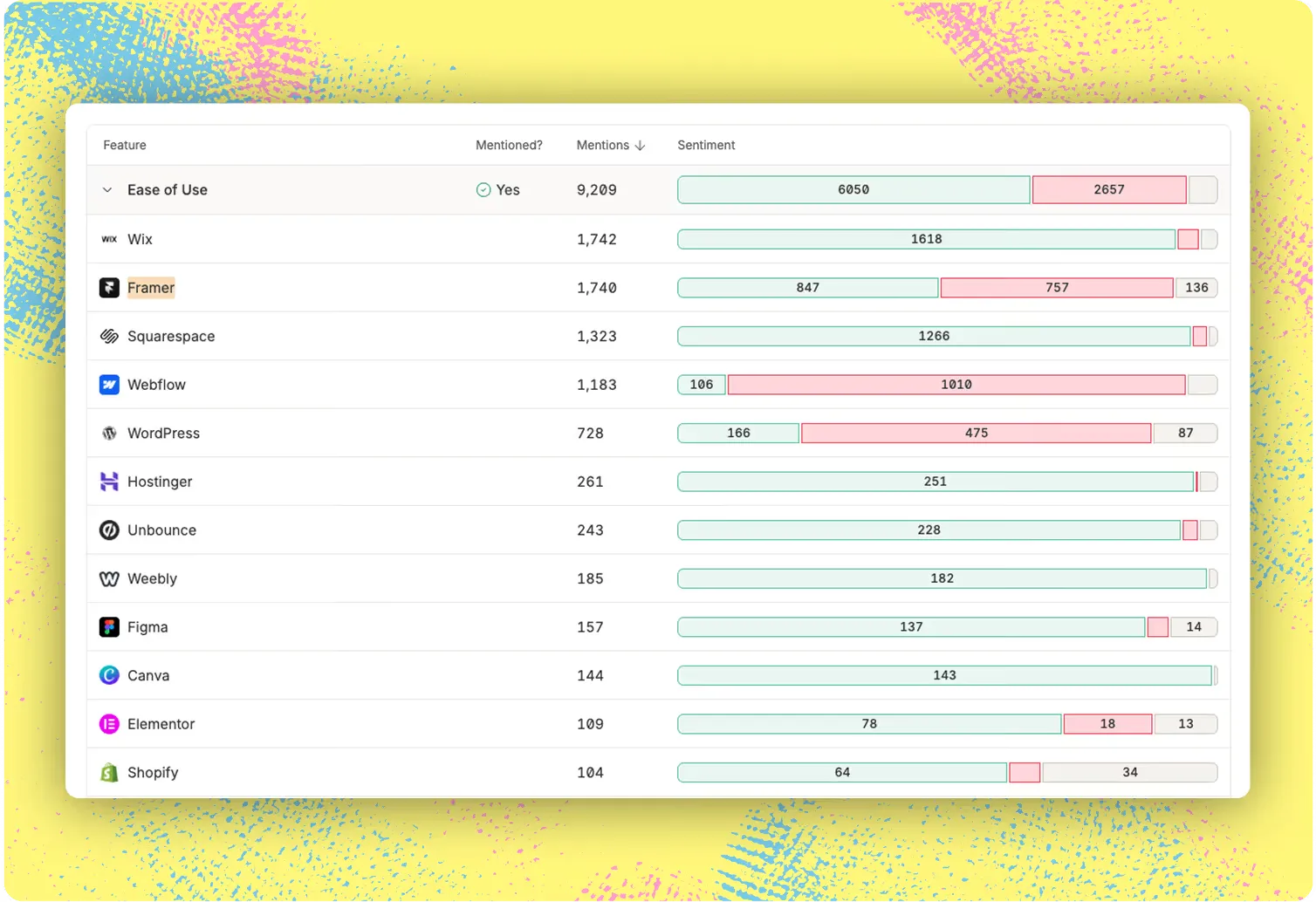Click Webflow's 1010 negative sentiment bar

click(956, 385)
